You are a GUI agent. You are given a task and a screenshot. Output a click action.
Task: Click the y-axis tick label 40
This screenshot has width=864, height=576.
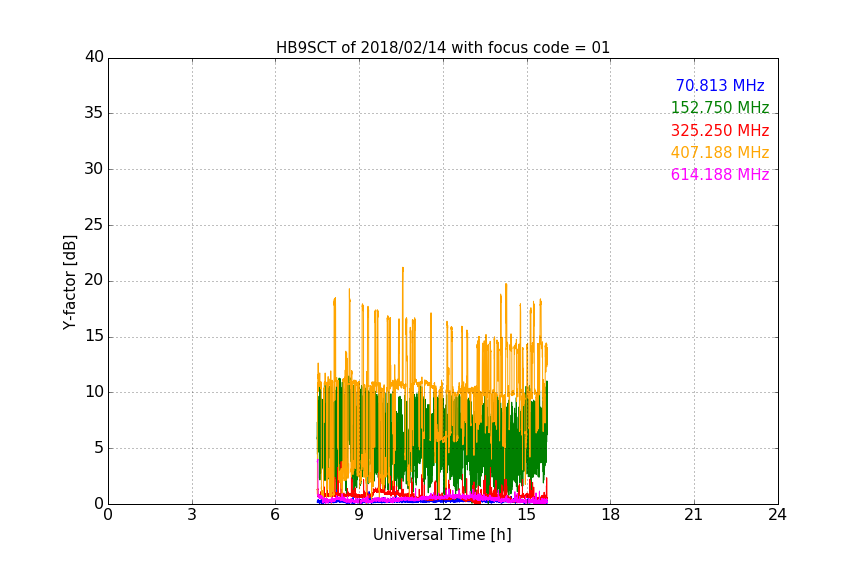click(x=94, y=57)
